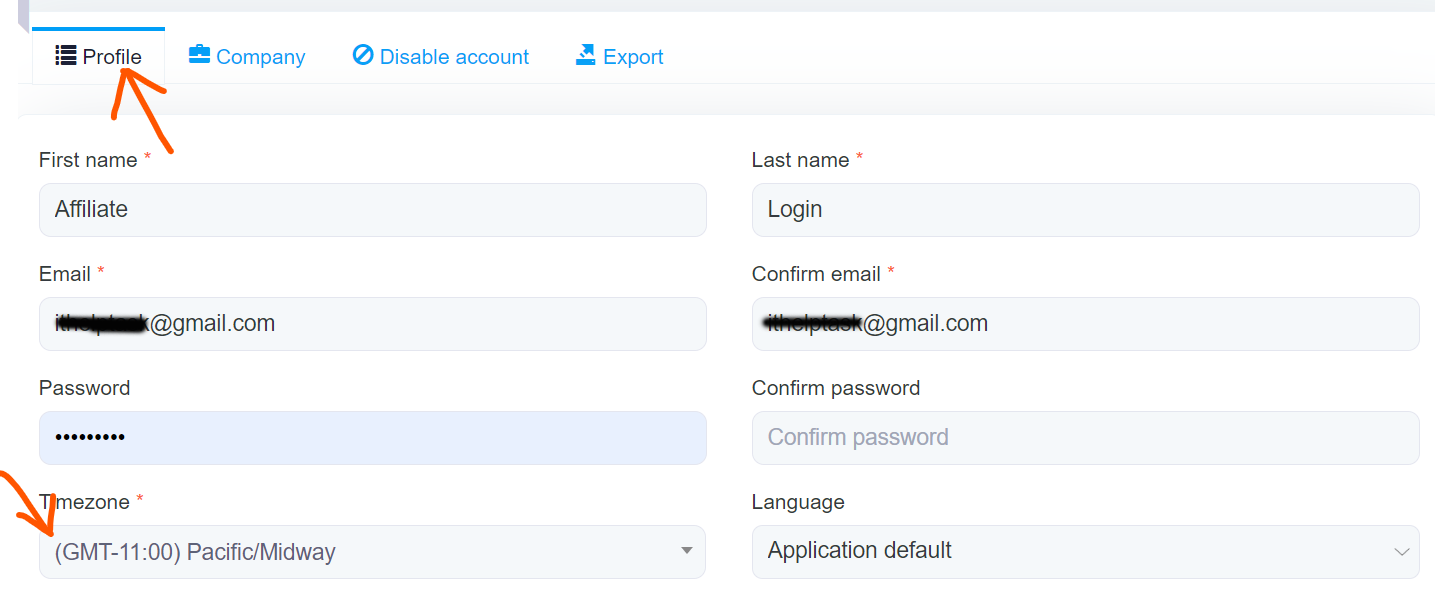This screenshot has height=597, width=1441.
Task: Click the list icon on Profile tab
Action: (66, 56)
